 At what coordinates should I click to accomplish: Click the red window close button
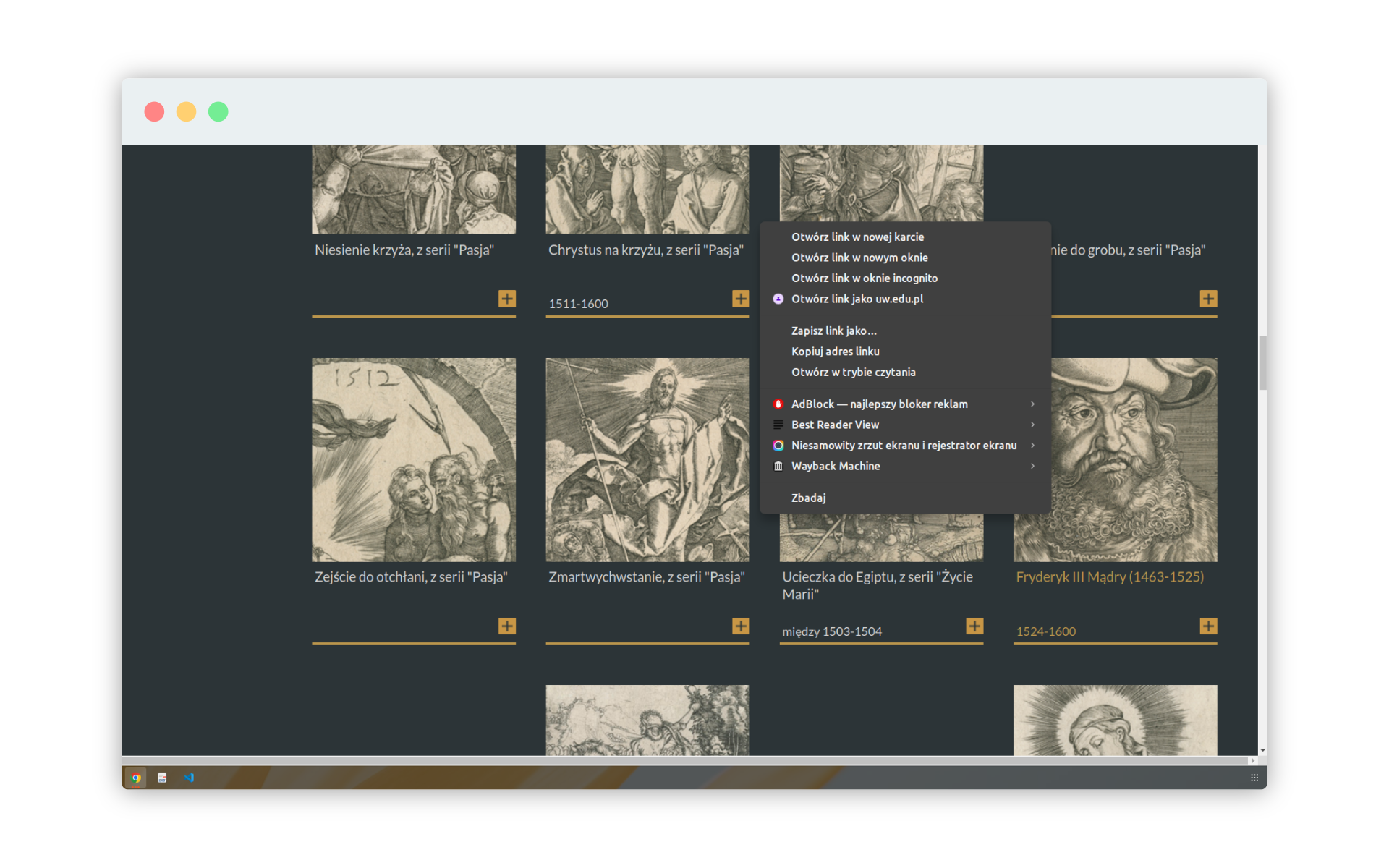[154, 111]
